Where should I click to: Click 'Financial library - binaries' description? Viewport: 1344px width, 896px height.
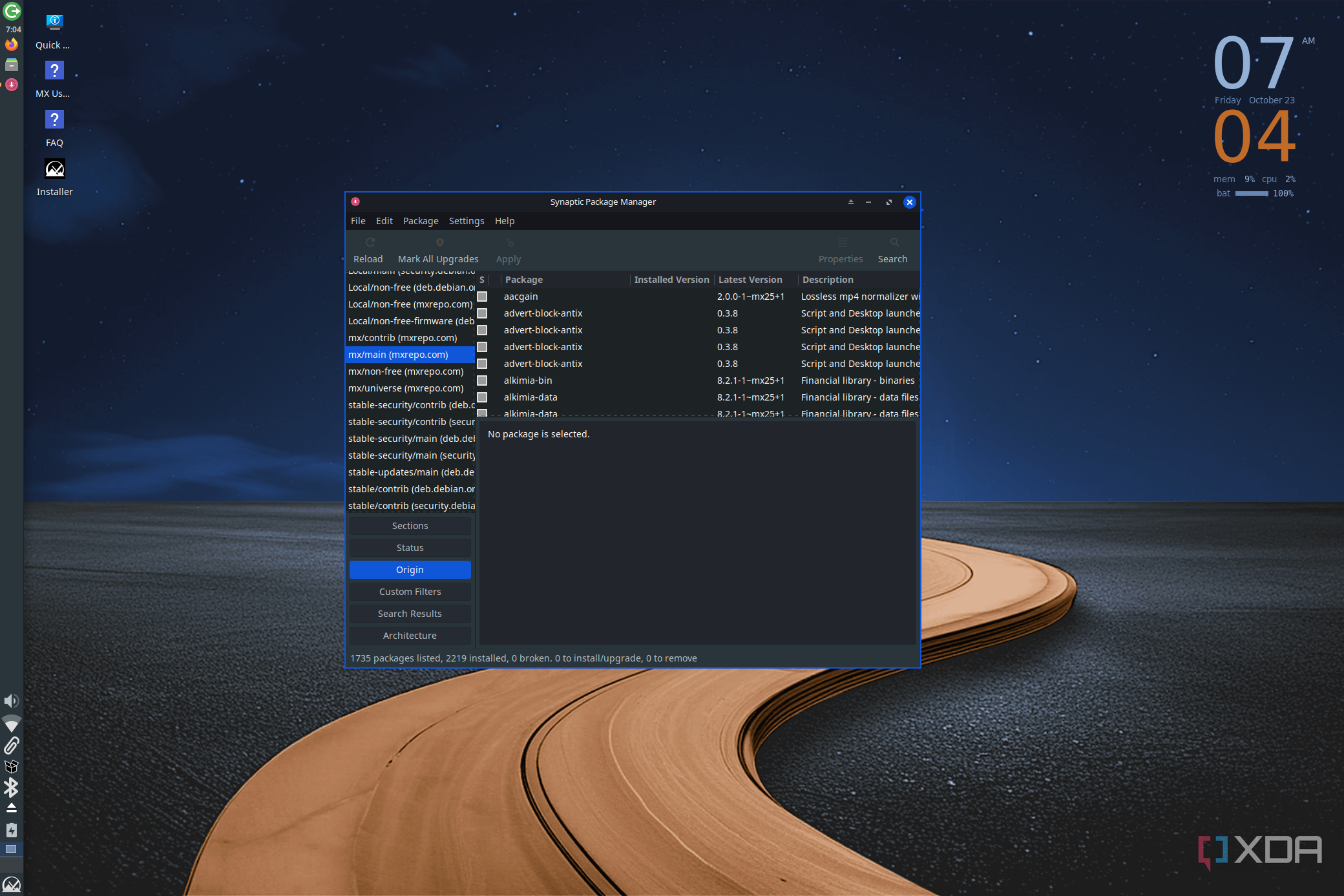click(x=858, y=380)
